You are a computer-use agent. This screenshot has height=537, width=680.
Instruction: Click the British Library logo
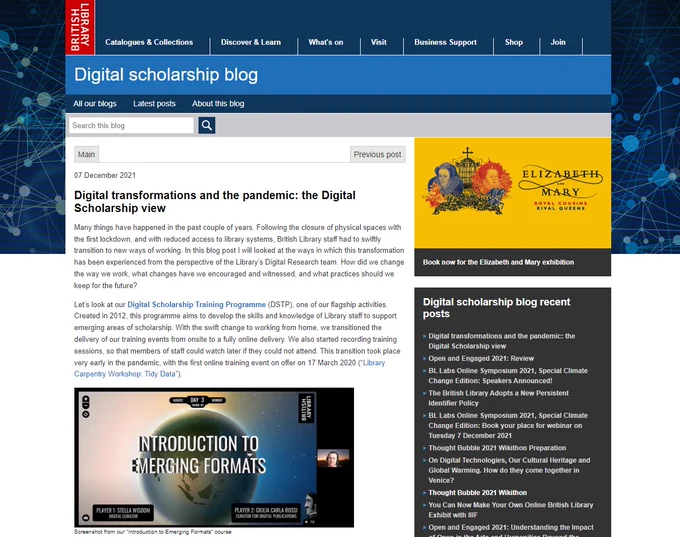pos(80,27)
